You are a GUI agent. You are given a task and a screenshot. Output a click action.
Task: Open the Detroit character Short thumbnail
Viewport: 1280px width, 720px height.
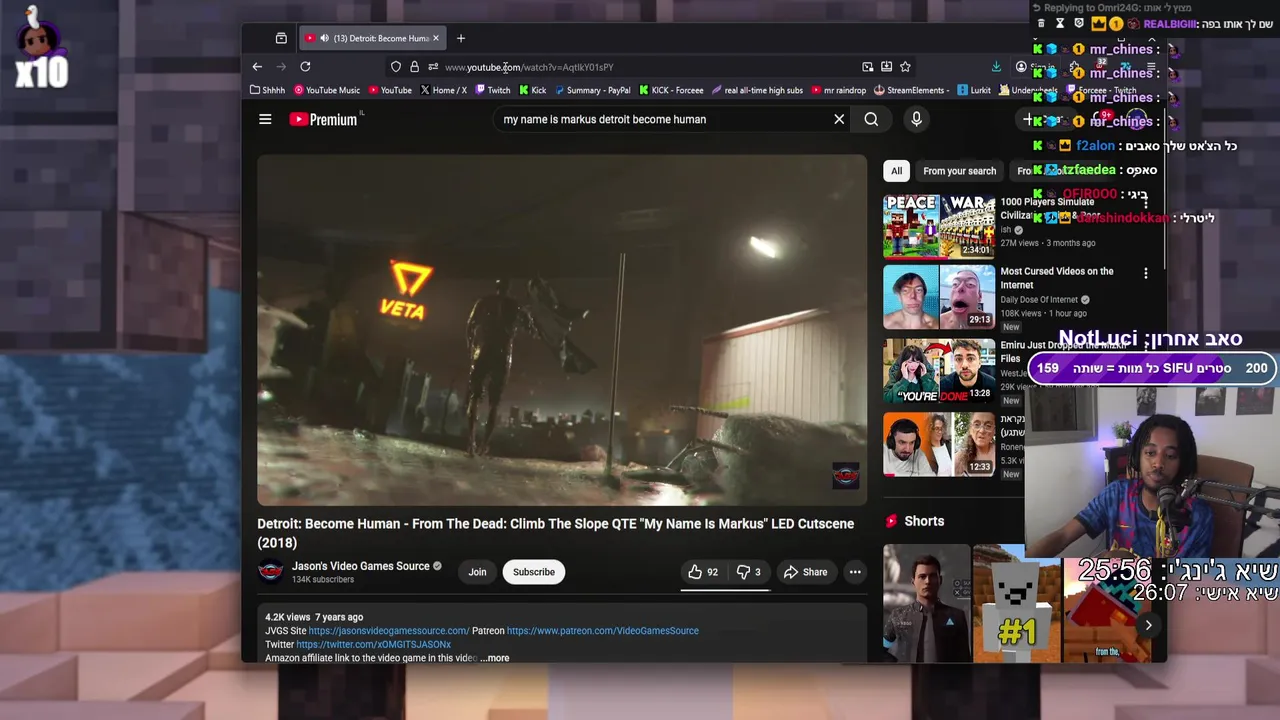click(x=927, y=604)
